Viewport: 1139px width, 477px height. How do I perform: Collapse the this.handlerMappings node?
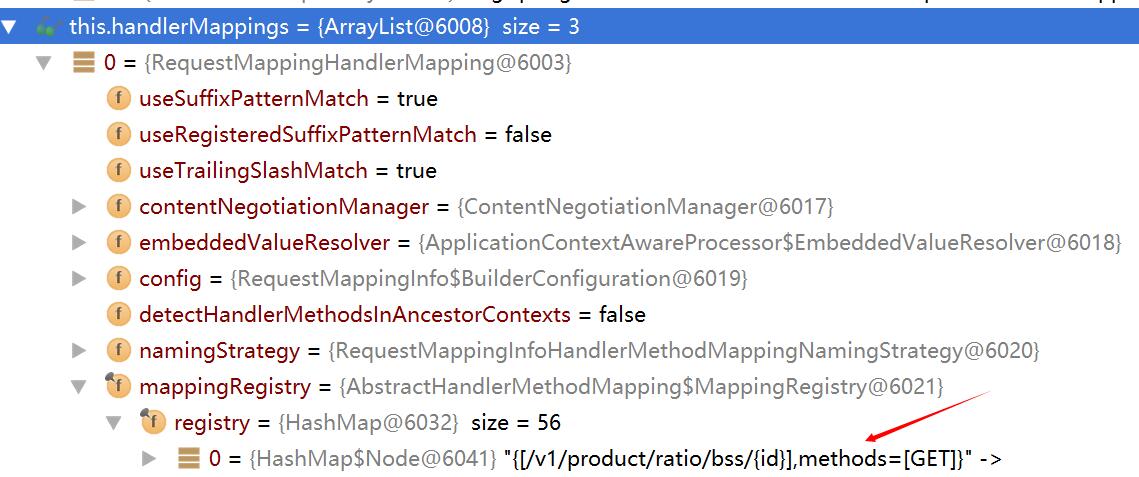coord(9,28)
